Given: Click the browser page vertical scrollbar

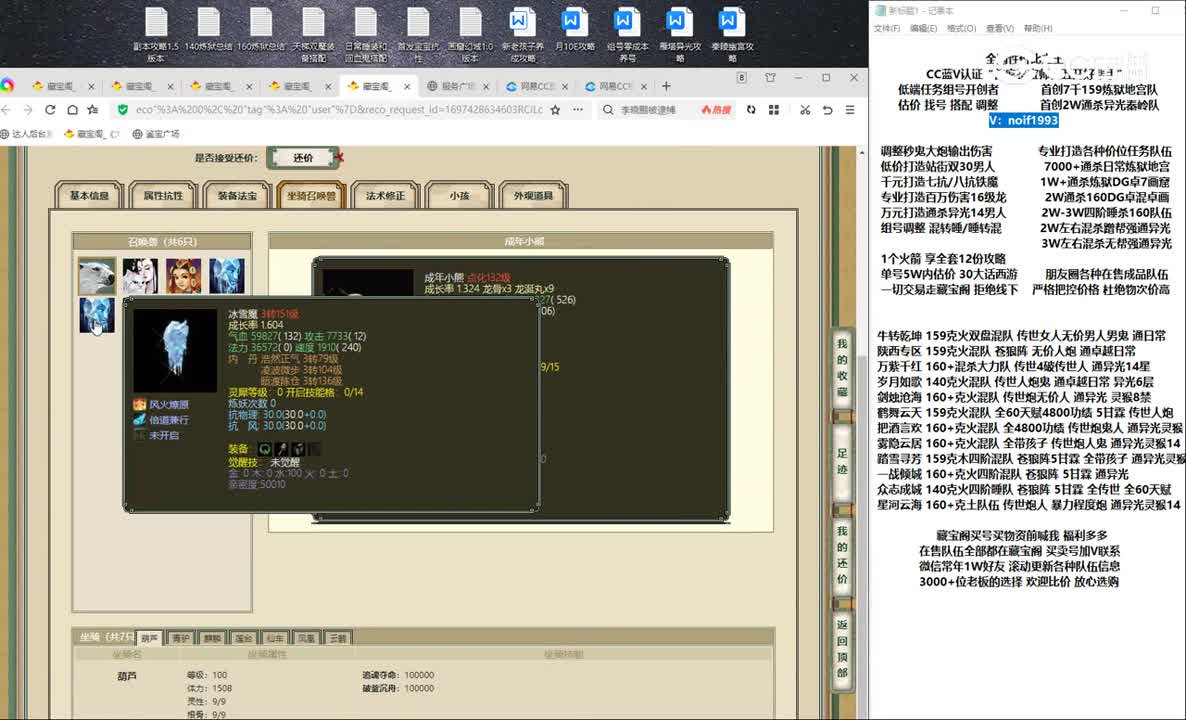Looking at the screenshot, I should 862,431.
